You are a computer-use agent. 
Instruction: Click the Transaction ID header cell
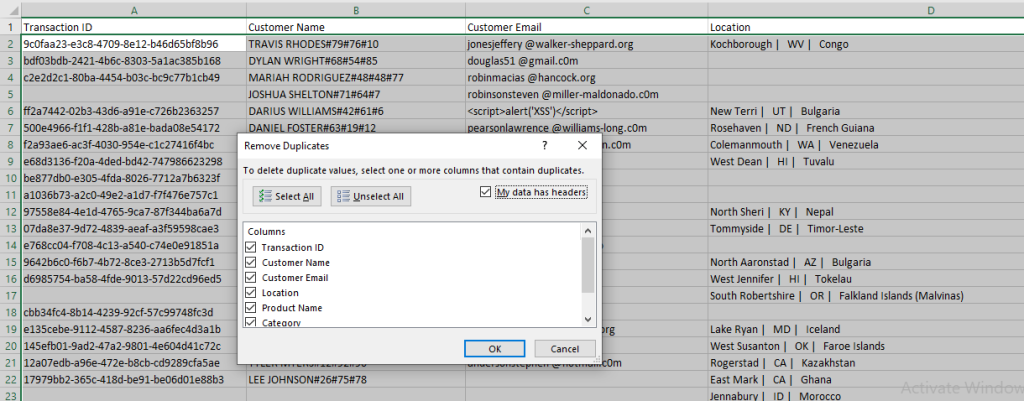tap(134, 27)
